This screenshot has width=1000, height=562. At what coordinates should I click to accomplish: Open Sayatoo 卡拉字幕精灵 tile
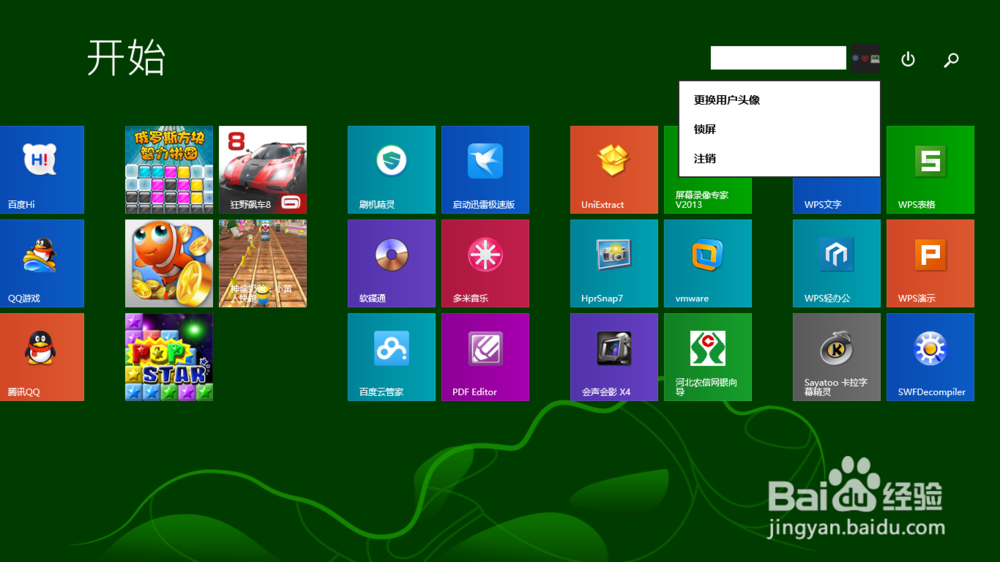837,357
